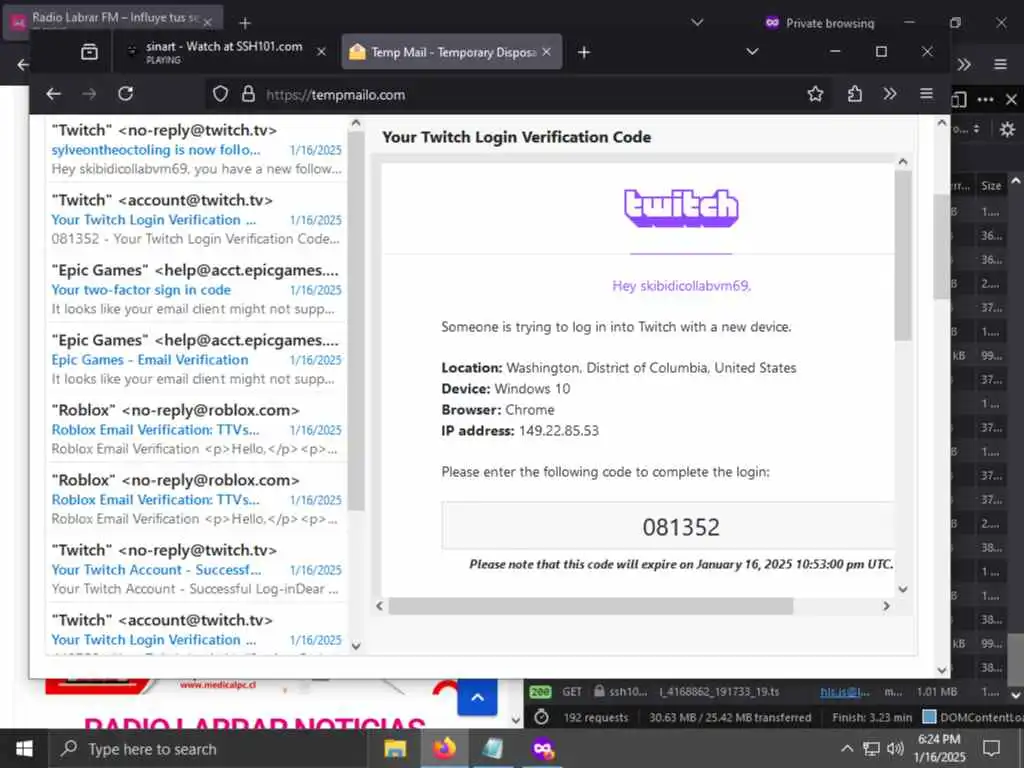Click the Type here to search box

click(208, 749)
